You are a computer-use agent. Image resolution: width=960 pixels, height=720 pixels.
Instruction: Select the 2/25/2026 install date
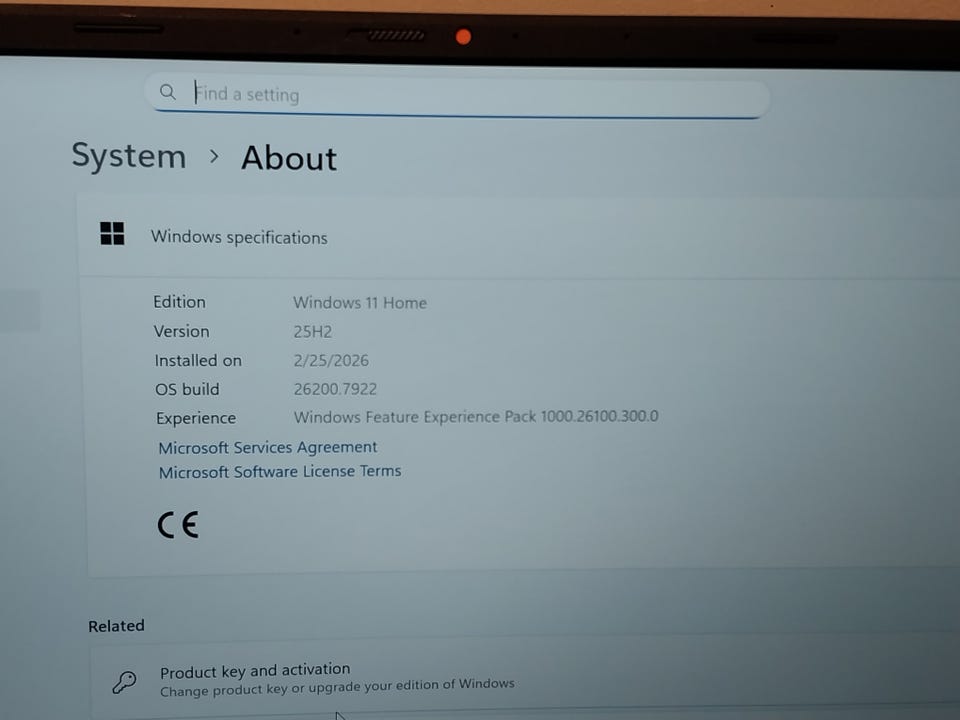click(x=331, y=360)
